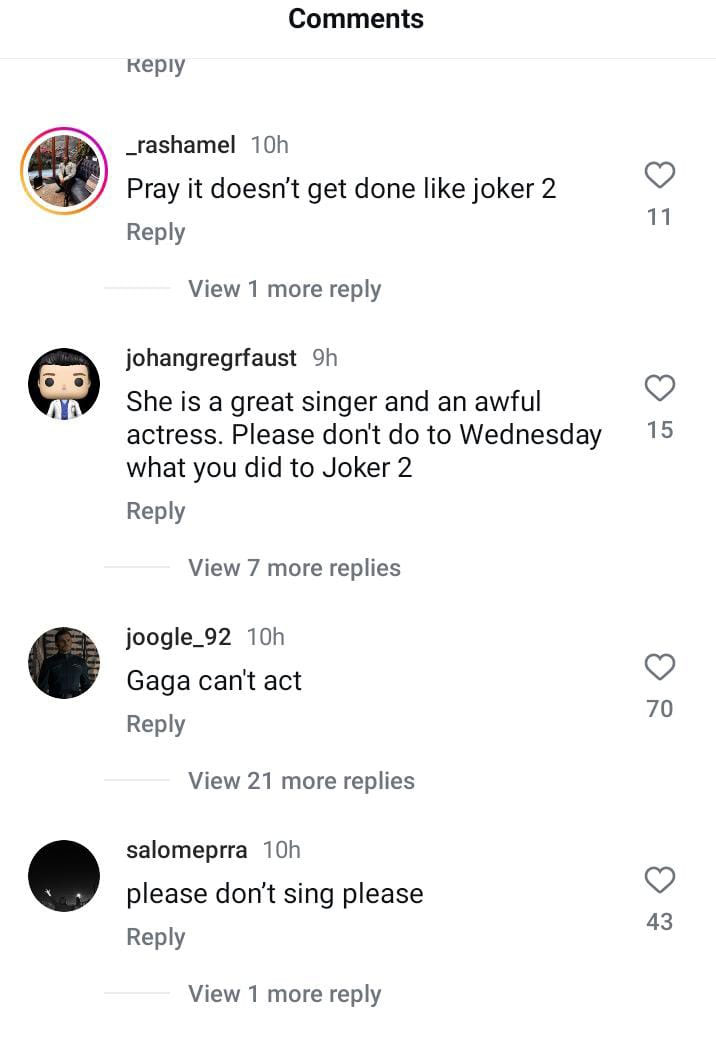This screenshot has width=716, height=1038.
Task: Reply to salomeprra's comment
Action: [155, 937]
